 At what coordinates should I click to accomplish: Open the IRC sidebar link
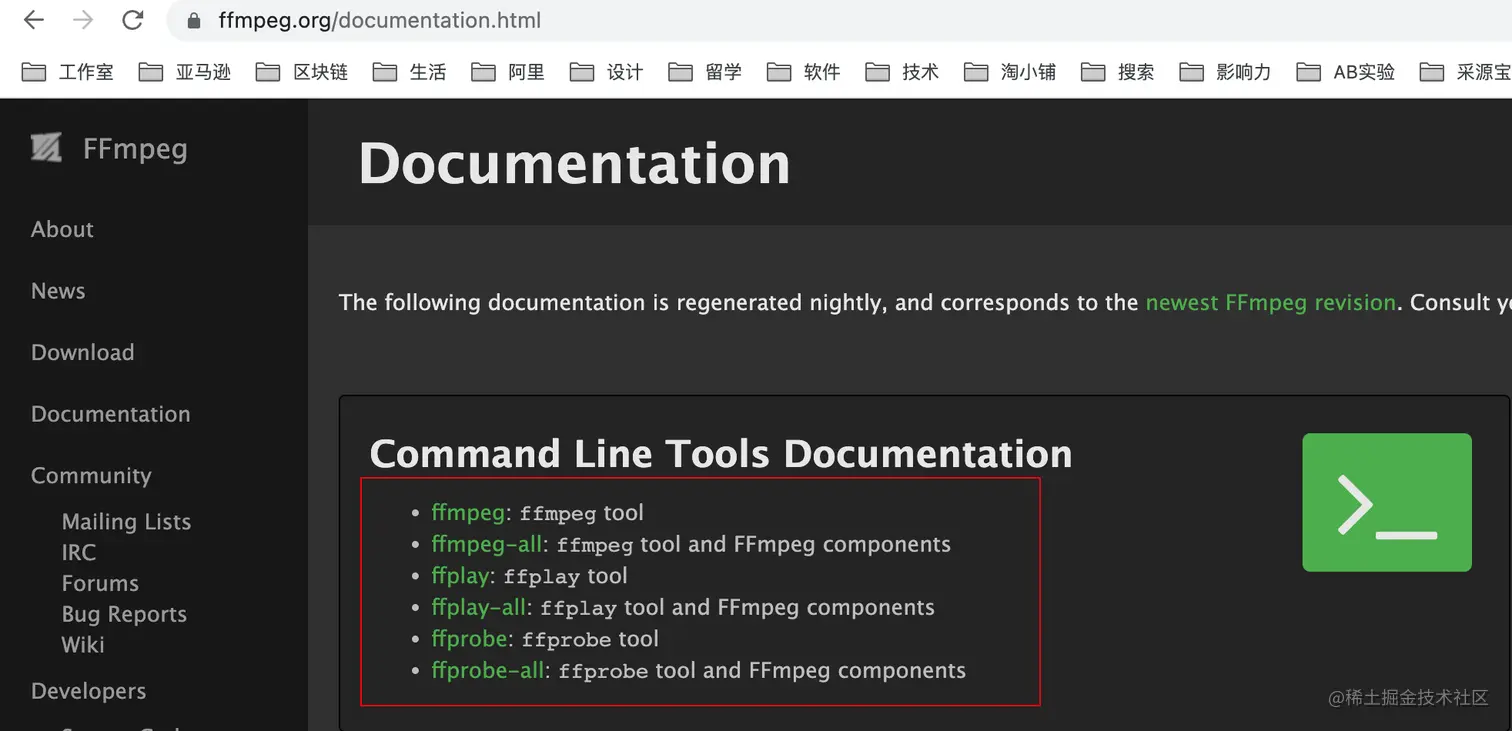click(x=79, y=552)
